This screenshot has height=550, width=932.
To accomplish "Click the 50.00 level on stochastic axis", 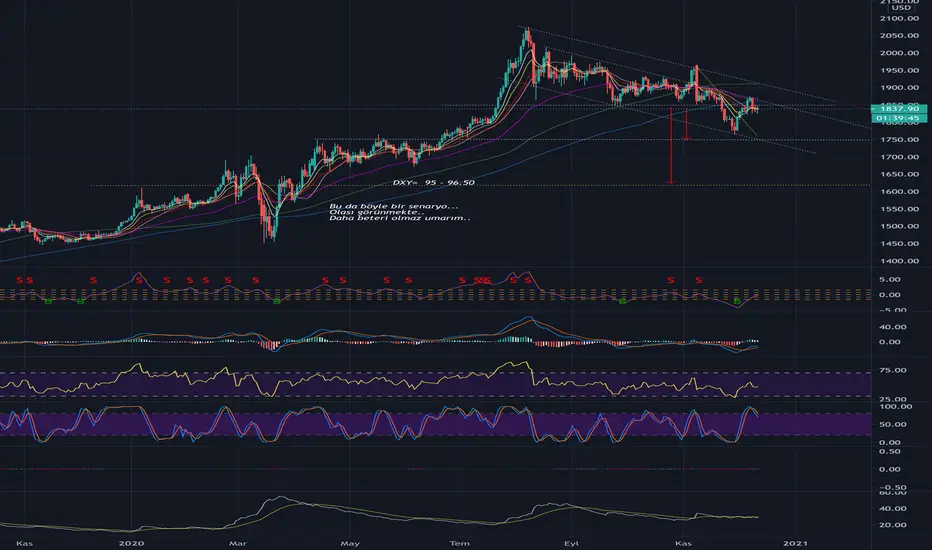I will pos(893,425).
